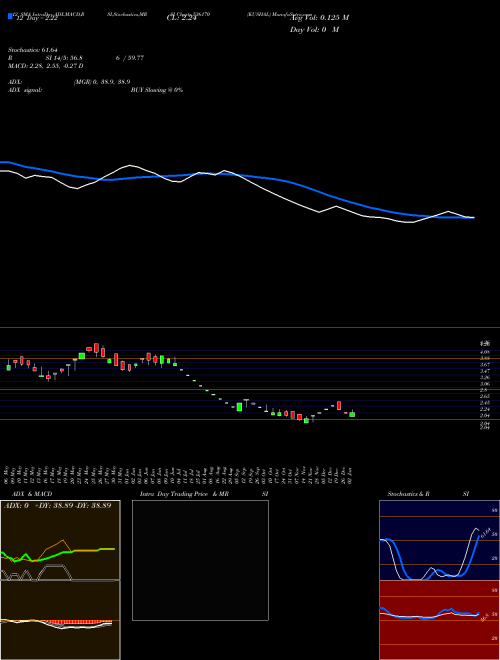This screenshot has height=660, width=500.
Task: Click the red MACD histogram bars
Action: [77, 622]
